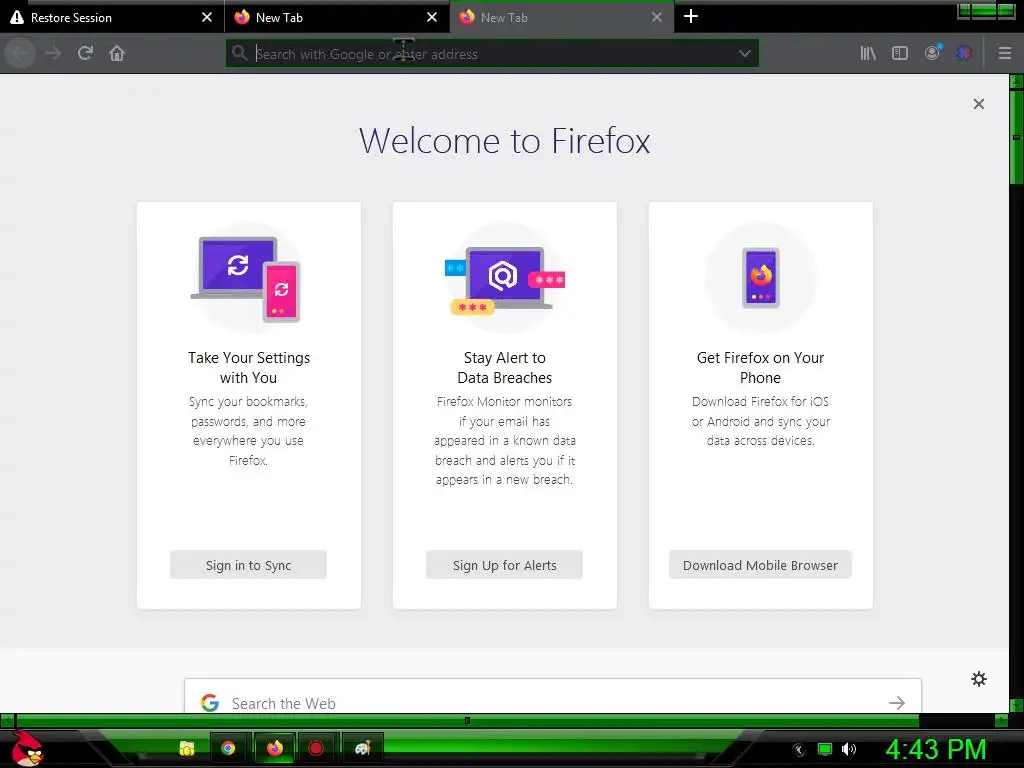Click the Welcome to Firefox title

(x=504, y=140)
